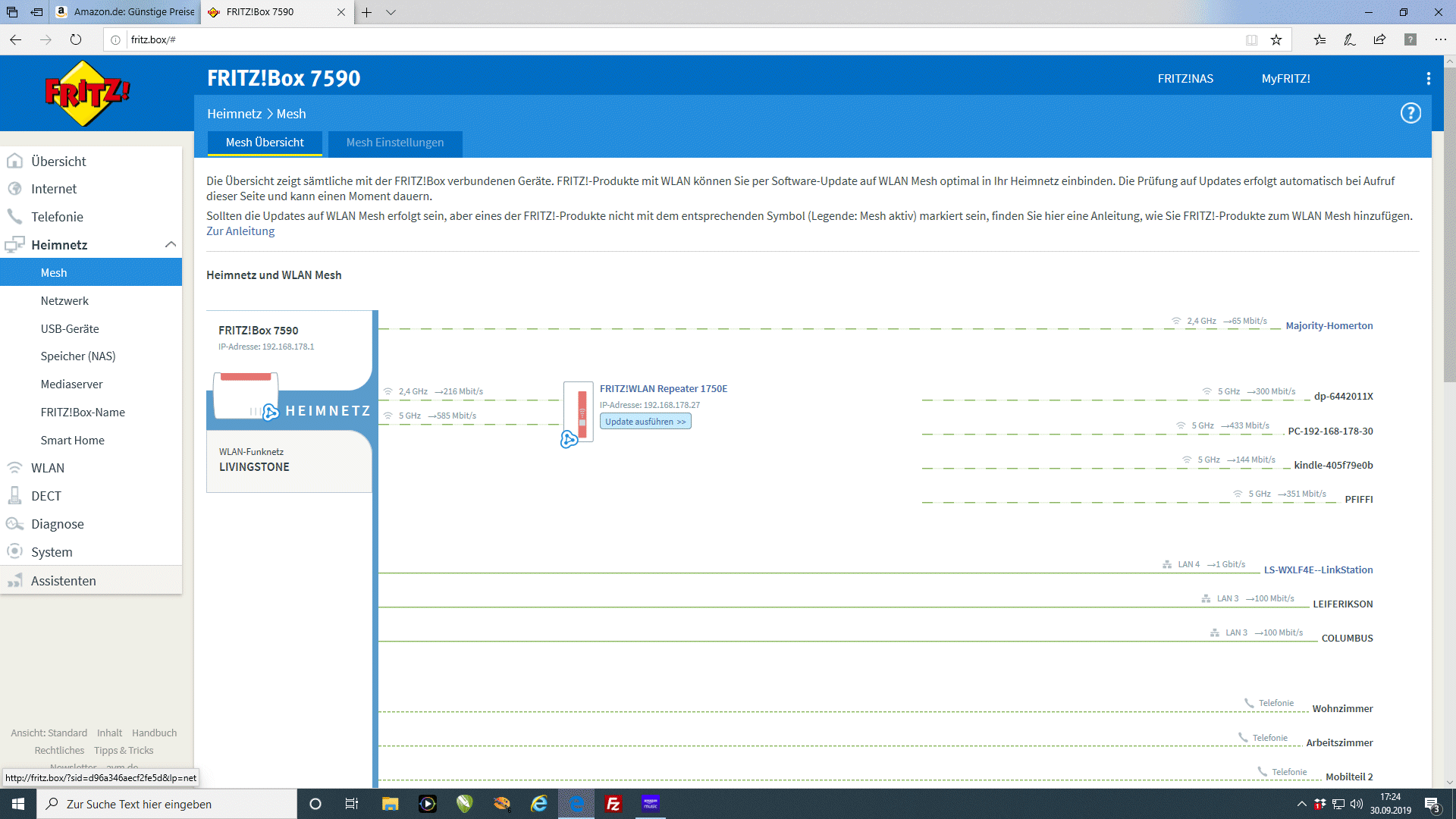Click the System icon in sidebar
The height and width of the screenshot is (819, 1456).
14,551
